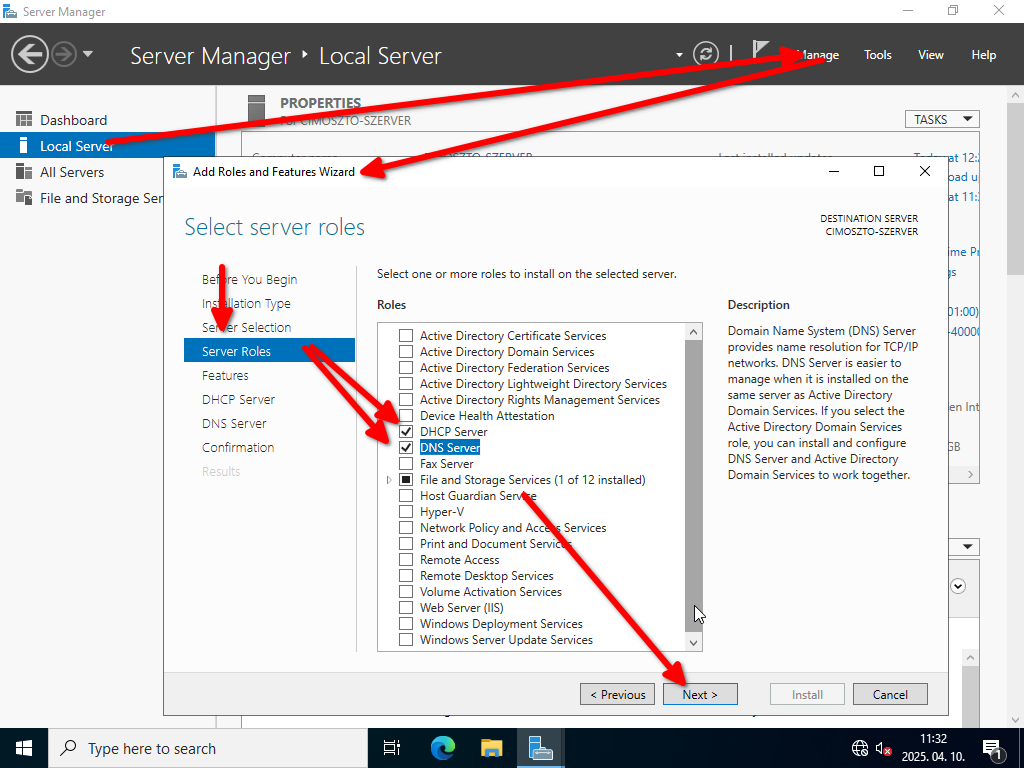
Task: Open the notifications flag icon
Action: pos(762,51)
